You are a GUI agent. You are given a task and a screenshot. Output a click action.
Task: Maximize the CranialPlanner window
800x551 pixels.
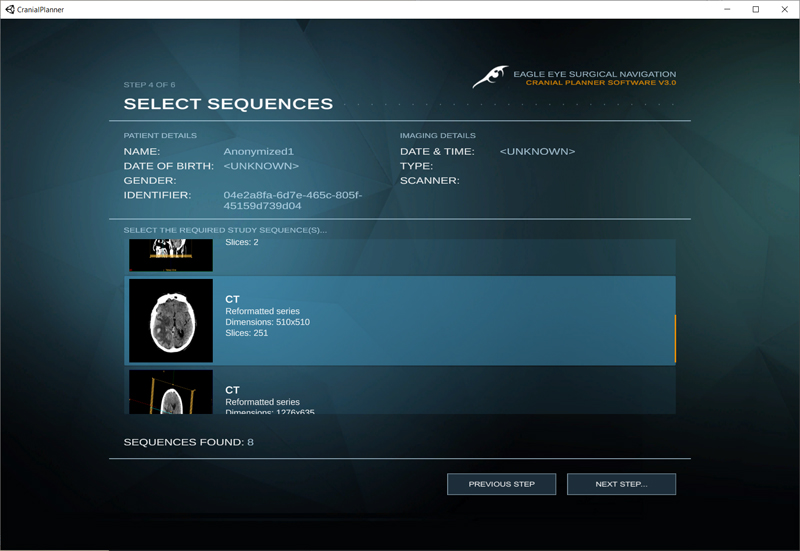(756, 9)
